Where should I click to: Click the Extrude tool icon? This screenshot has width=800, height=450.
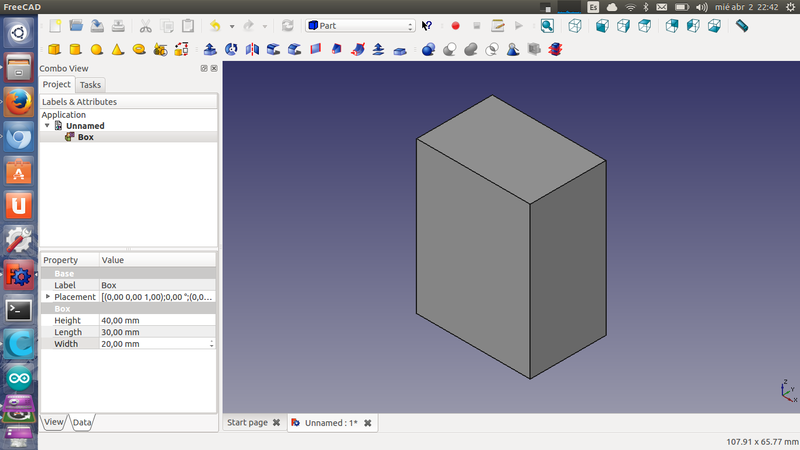(x=210, y=48)
